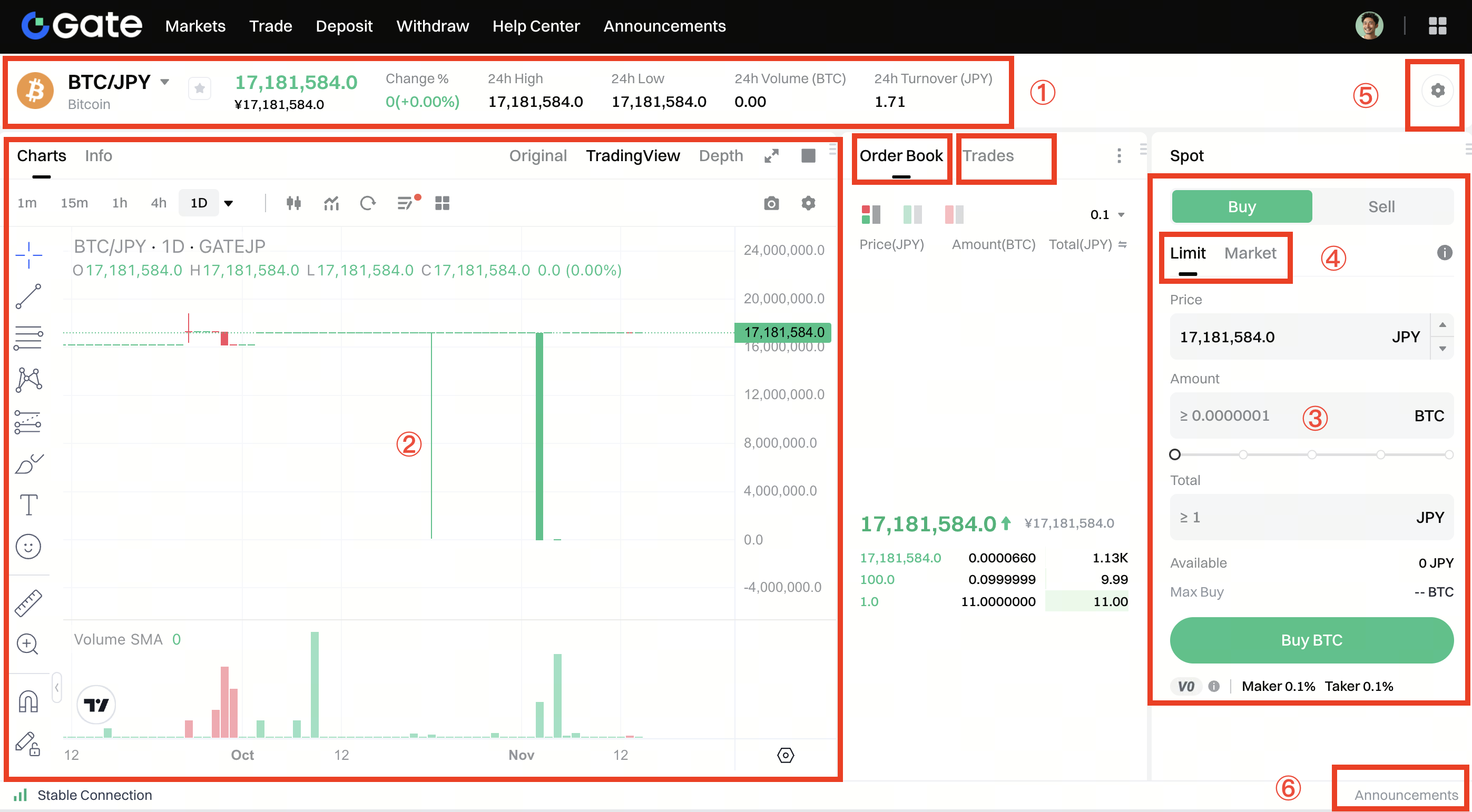Open the 1D timeframe dropdown arrow

click(229, 203)
